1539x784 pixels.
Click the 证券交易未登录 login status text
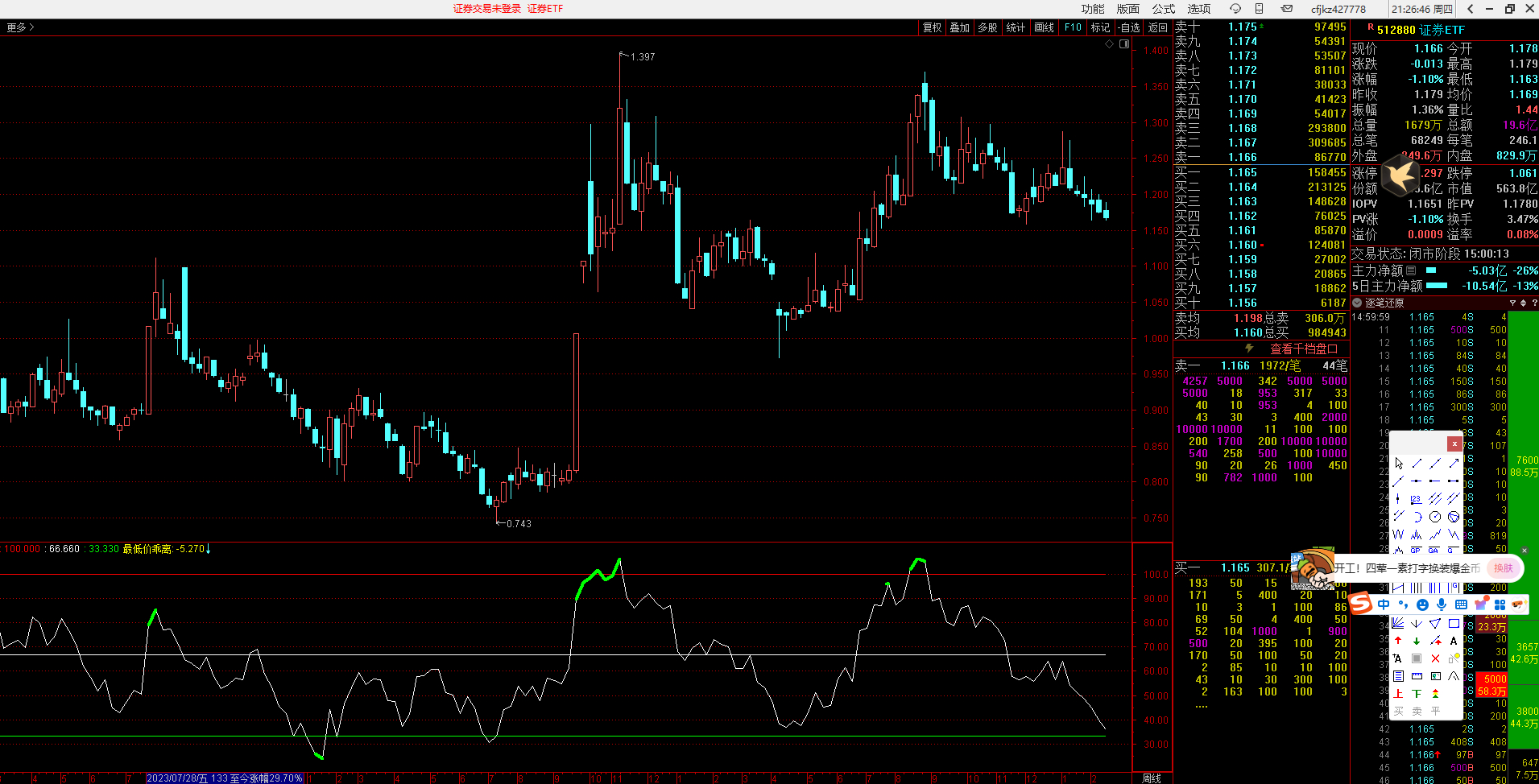487,9
